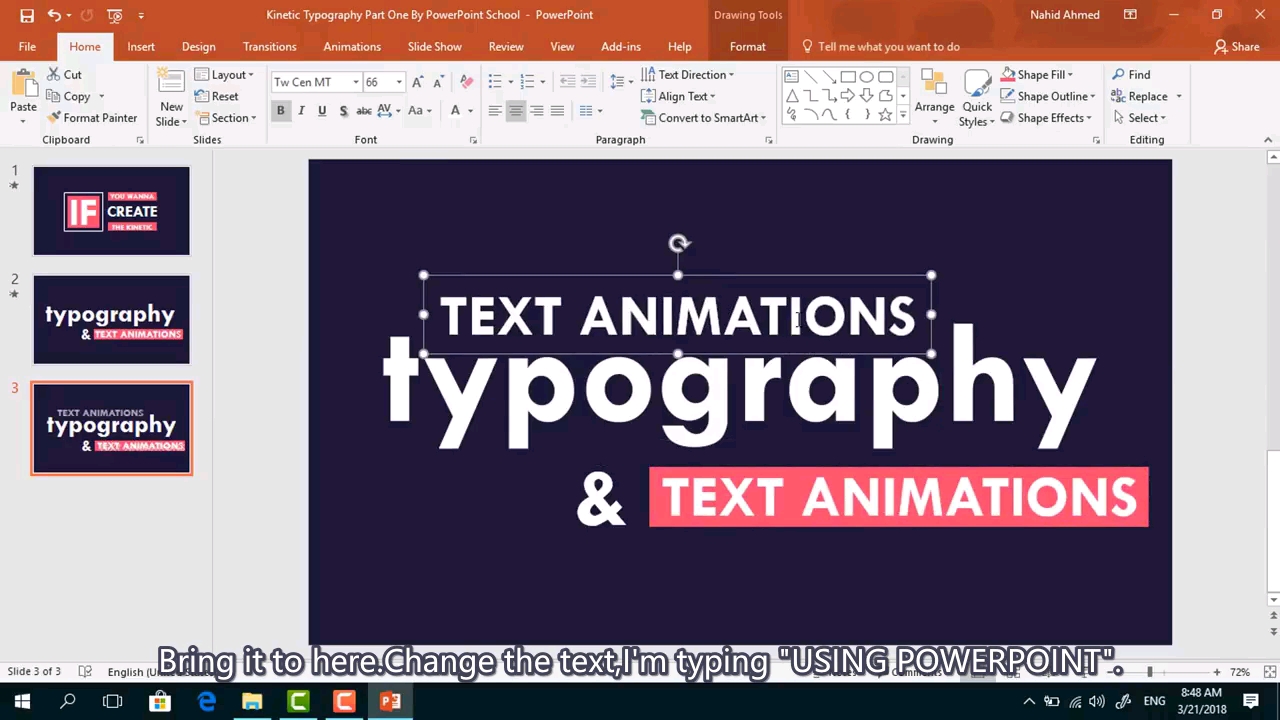Click the 72% zoom level
1280x720 pixels.
1240,672
